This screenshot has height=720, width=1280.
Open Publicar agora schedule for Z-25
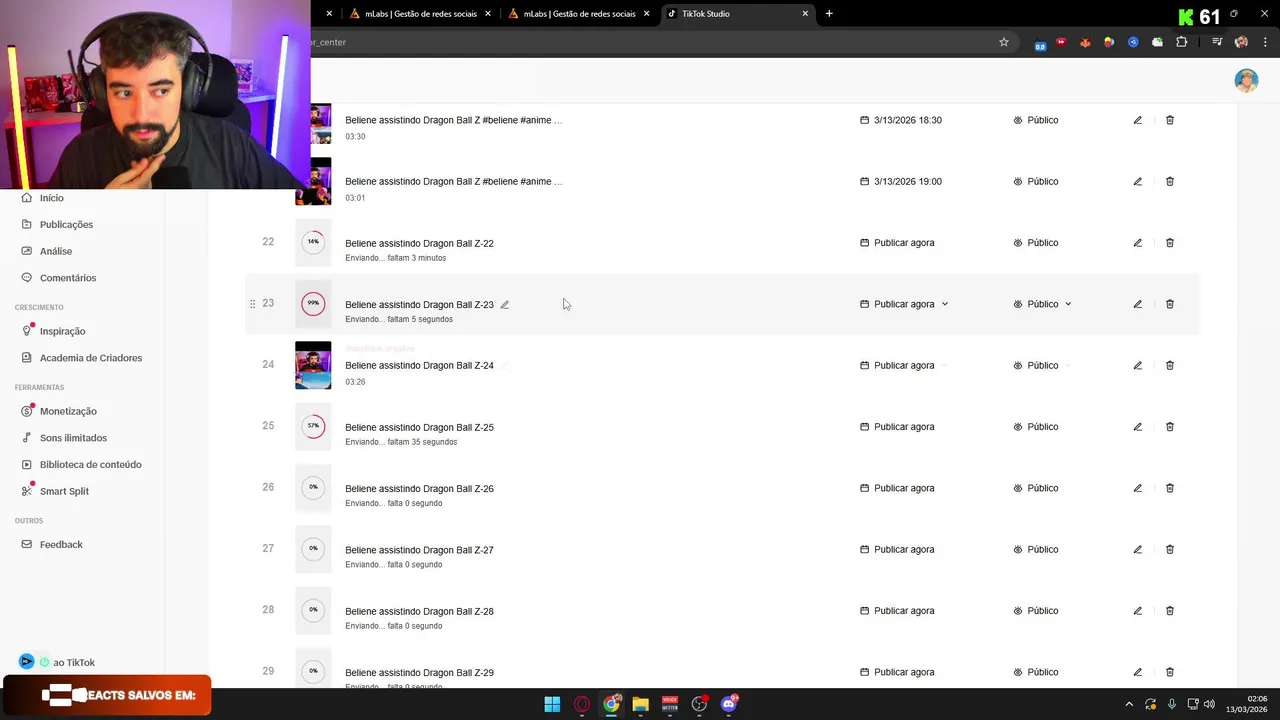tap(897, 427)
